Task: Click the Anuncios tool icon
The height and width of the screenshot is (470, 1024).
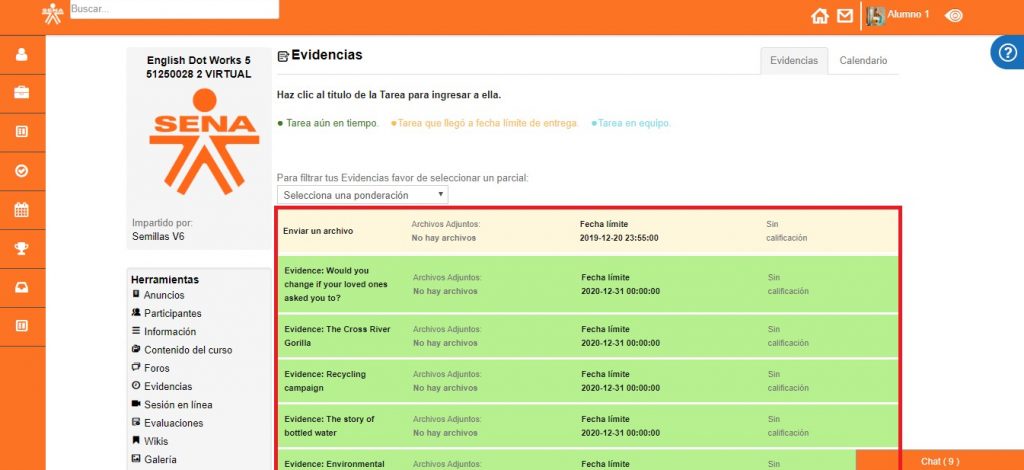Action: pos(136,294)
